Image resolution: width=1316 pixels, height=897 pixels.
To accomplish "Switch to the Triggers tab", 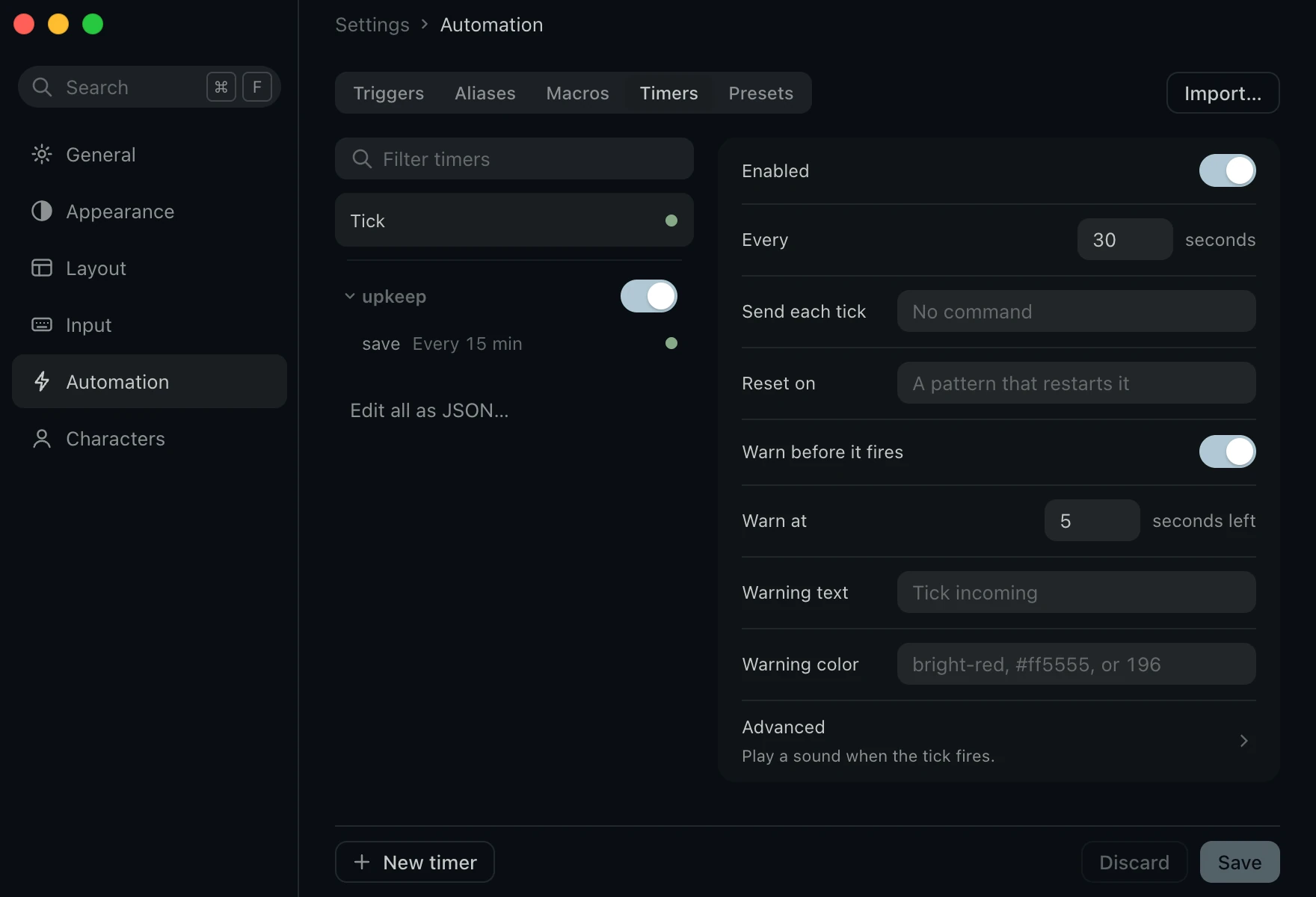I will pyautogui.click(x=389, y=93).
